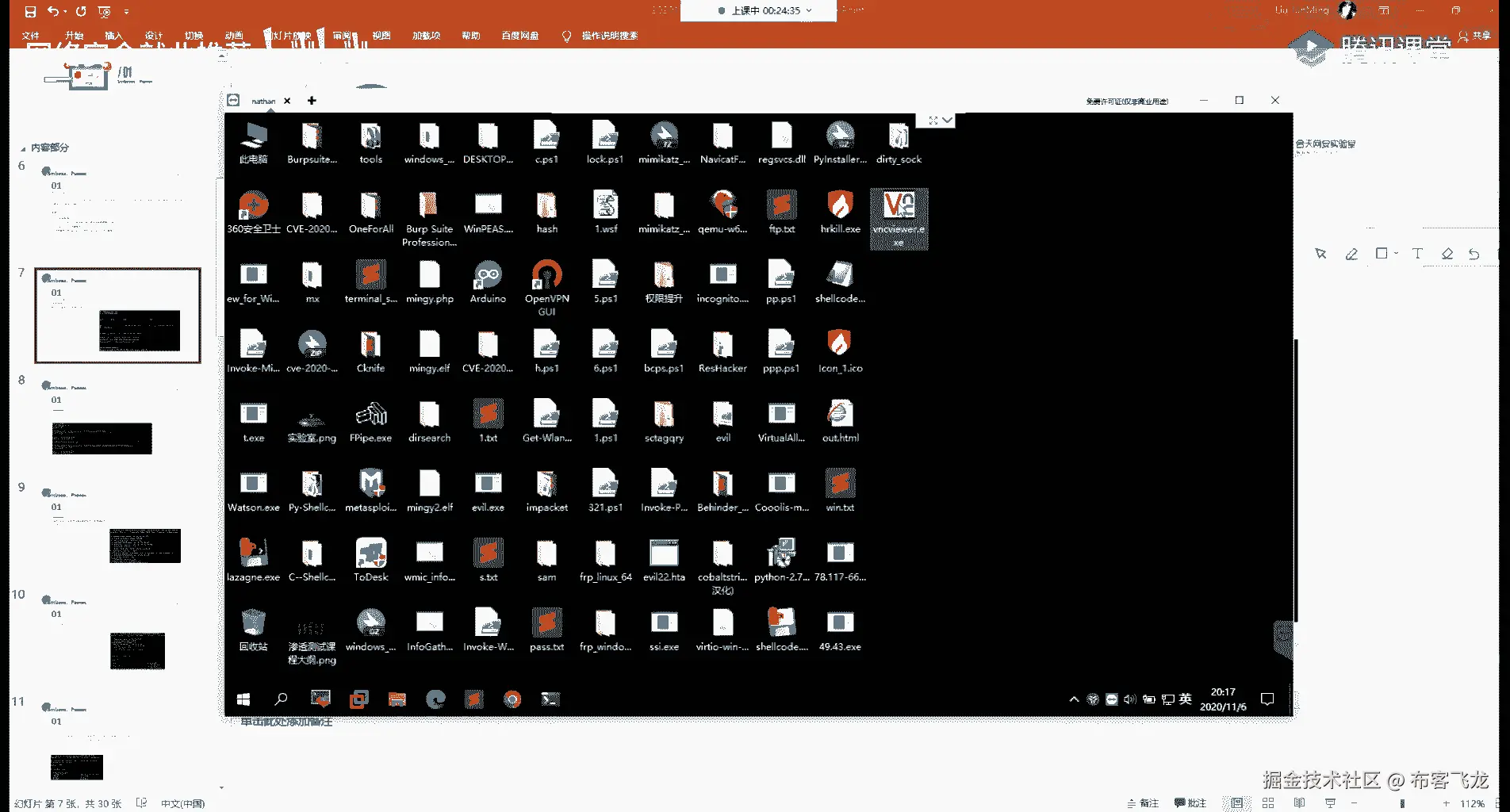Switch to the 百度网盘 ribbon tab
The height and width of the screenshot is (812, 1510).
point(519,36)
